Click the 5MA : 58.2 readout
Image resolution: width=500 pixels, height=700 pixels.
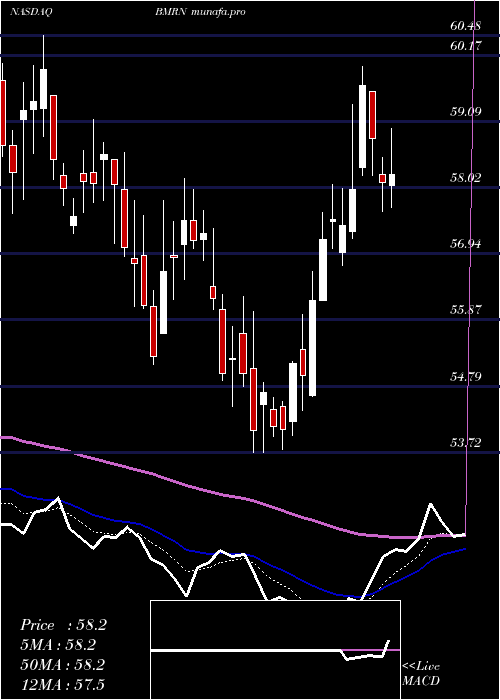click(x=58, y=645)
